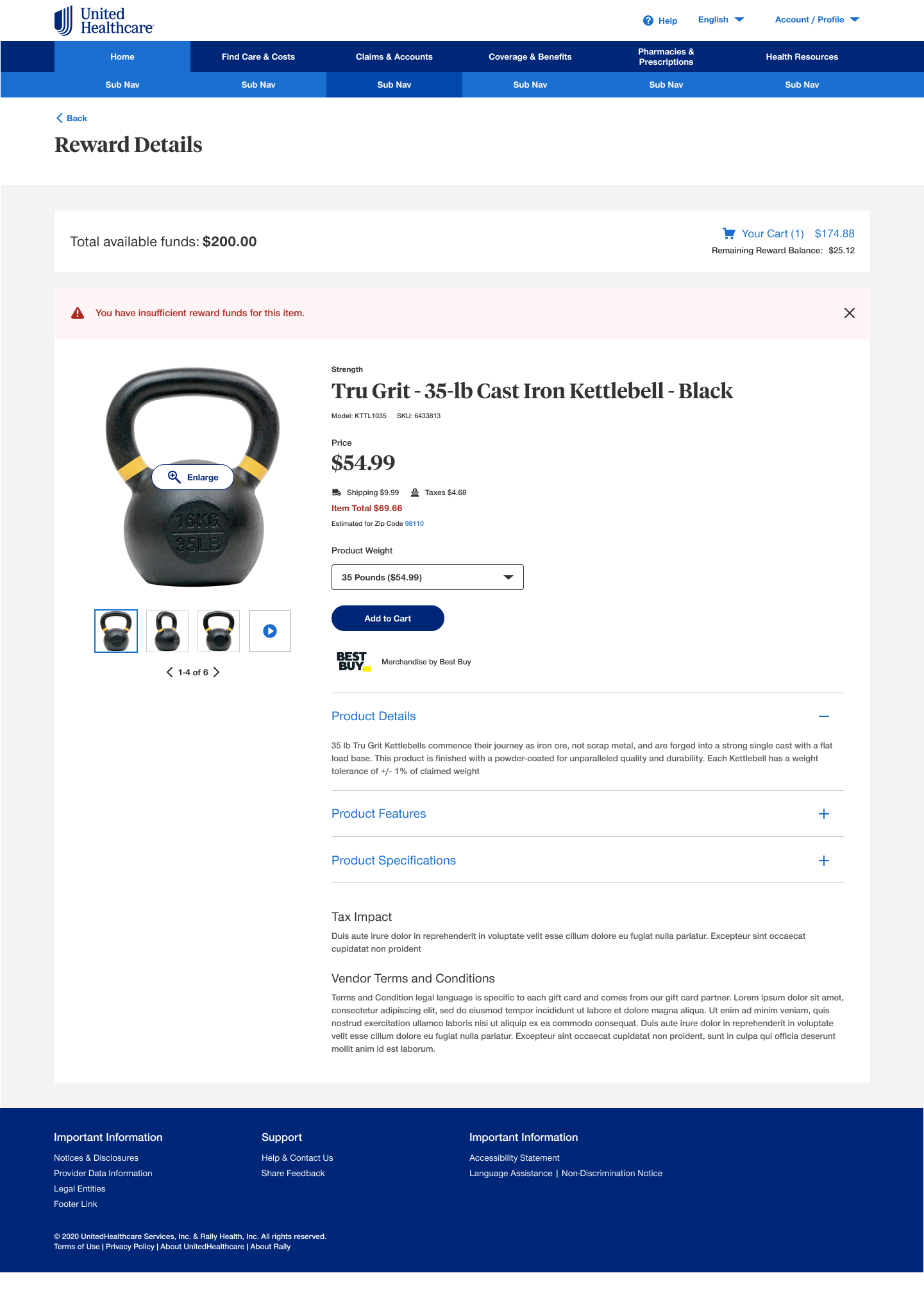Expand the Product Specifications section
The height and width of the screenshot is (1298, 924).
point(824,861)
